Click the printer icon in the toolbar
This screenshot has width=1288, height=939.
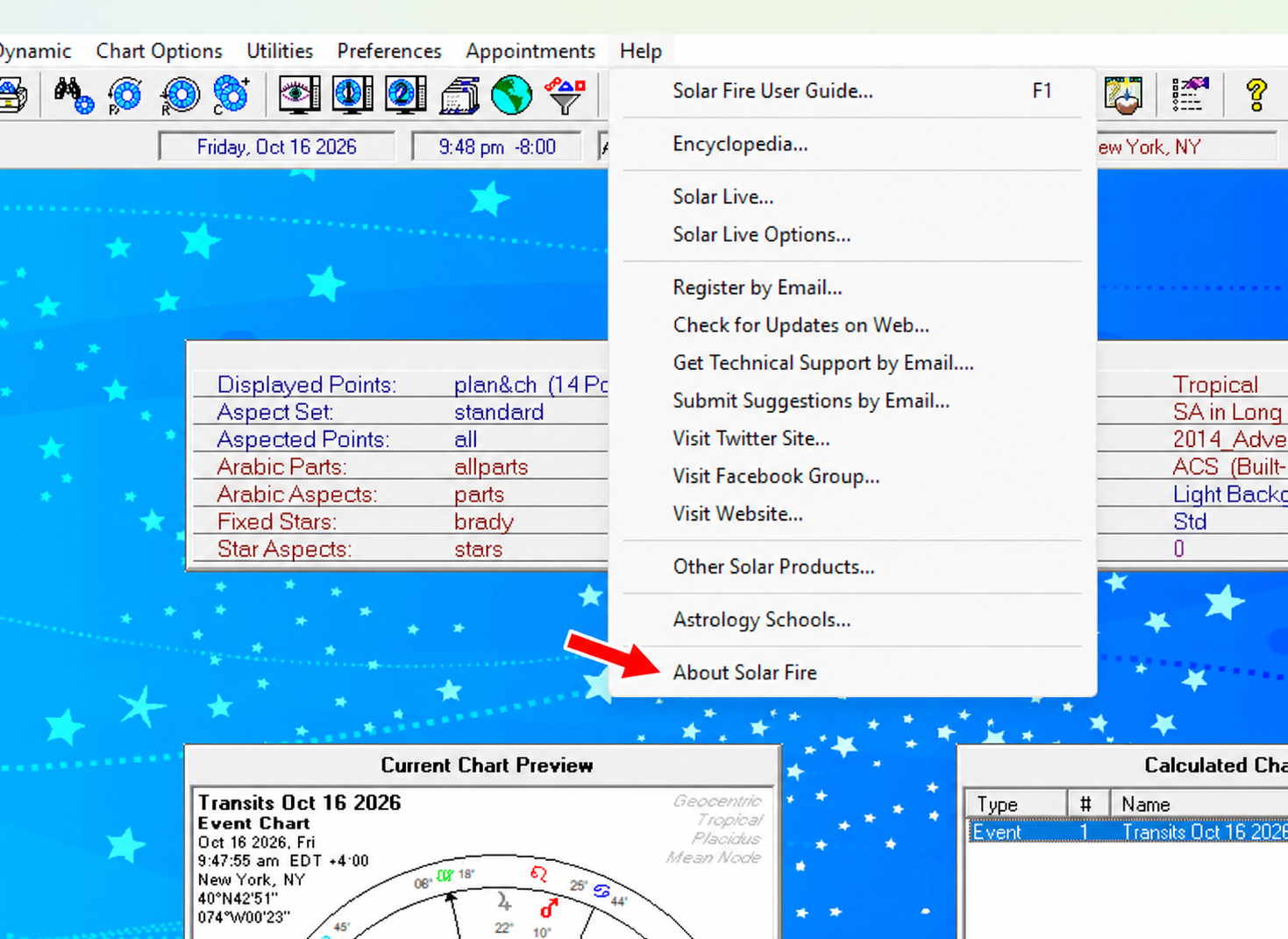[x=12, y=95]
